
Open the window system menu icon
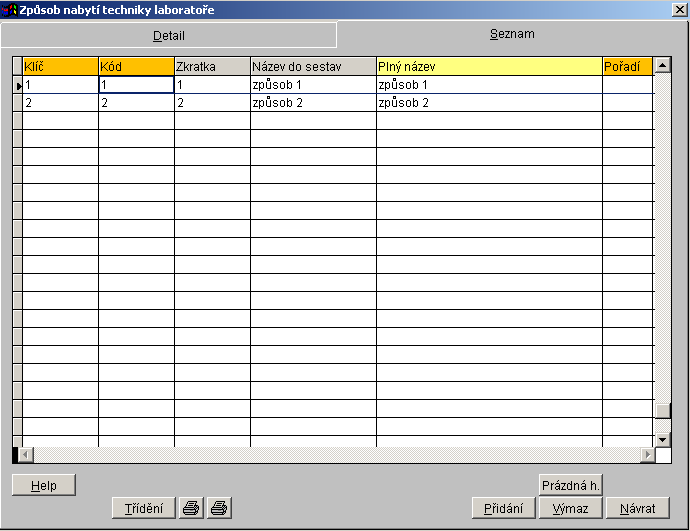pyautogui.click(x=9, y=9)
